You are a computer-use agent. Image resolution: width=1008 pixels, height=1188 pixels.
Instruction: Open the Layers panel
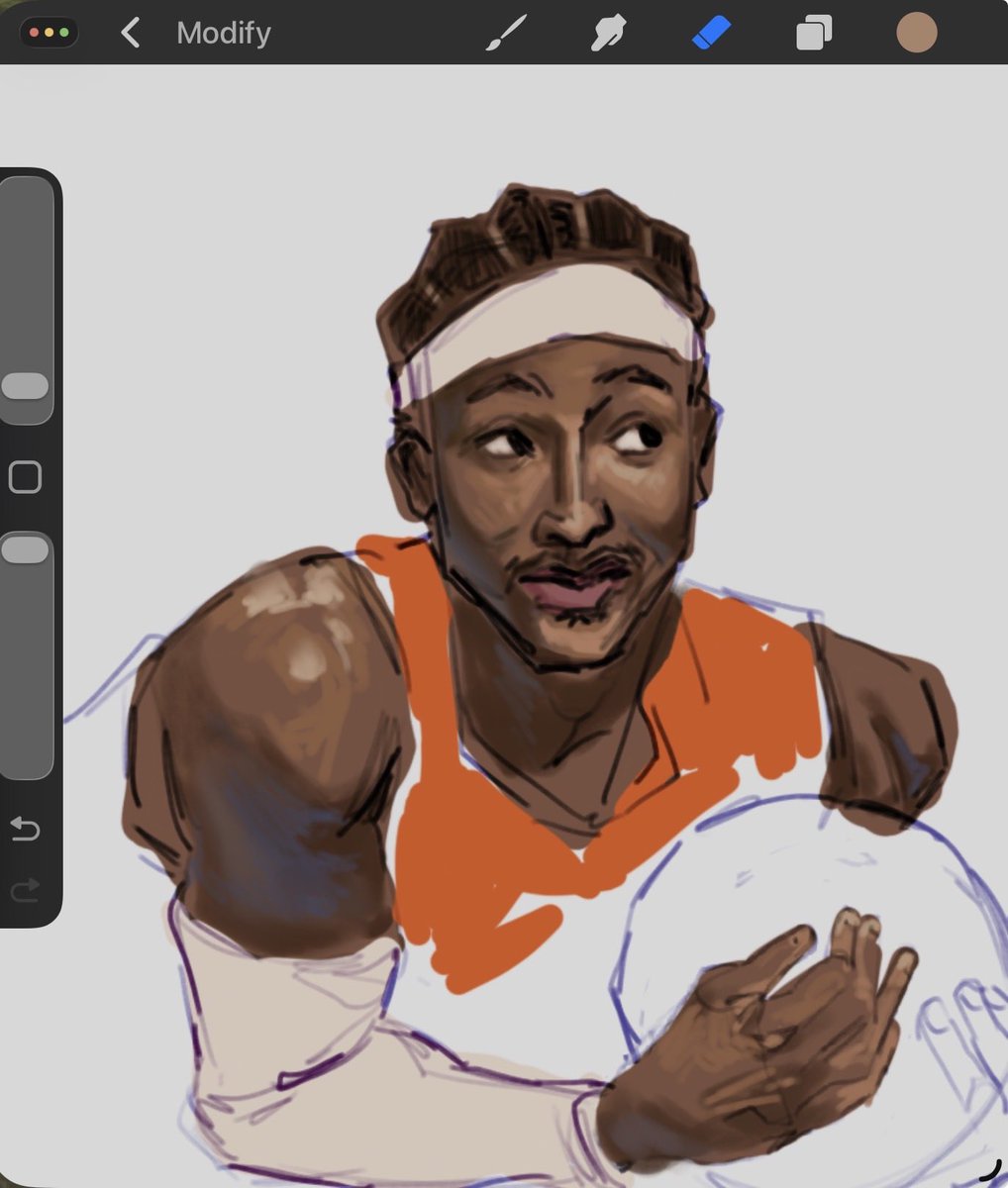(814, 34)
